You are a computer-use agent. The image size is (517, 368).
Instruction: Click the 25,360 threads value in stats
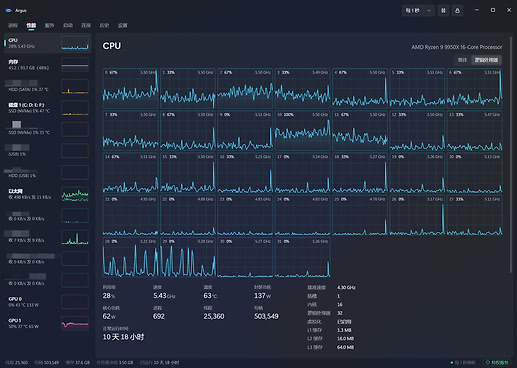click(x=214, y=316)
